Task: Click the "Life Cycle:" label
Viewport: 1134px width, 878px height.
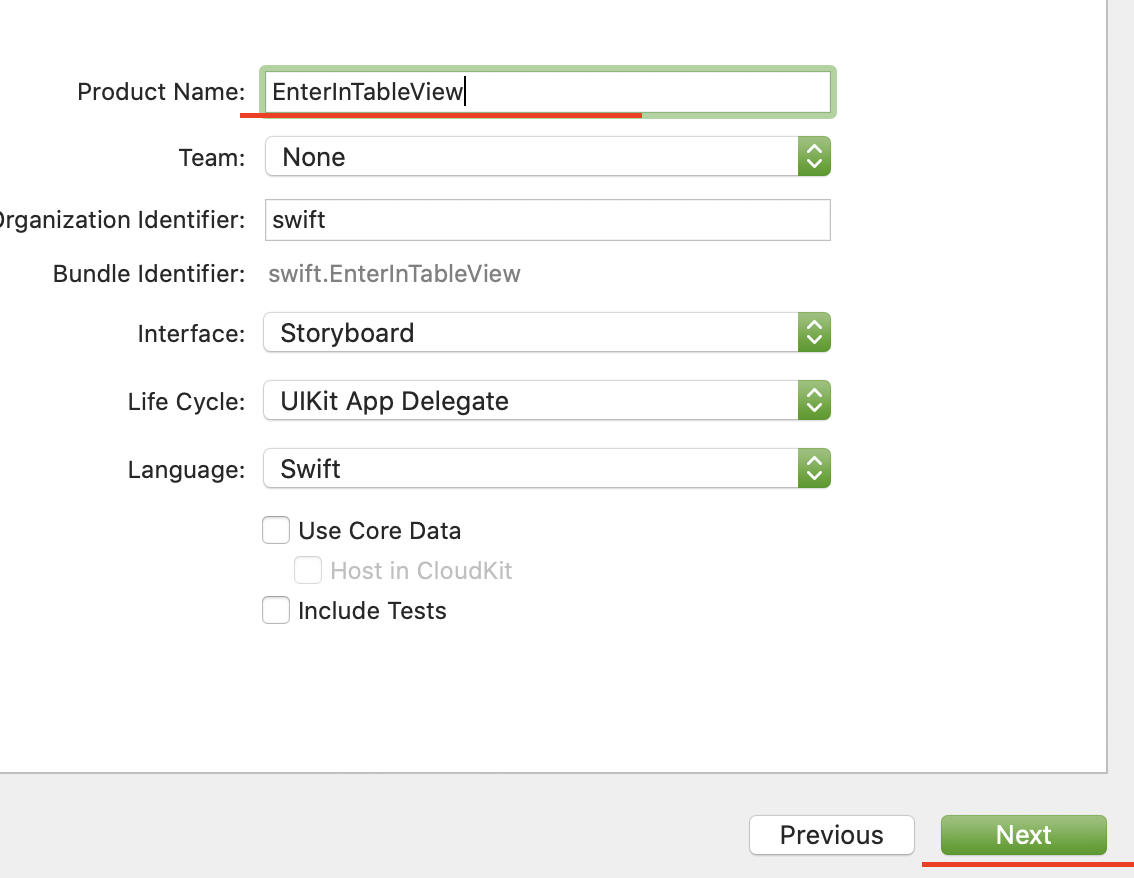Action: point(186,402)
